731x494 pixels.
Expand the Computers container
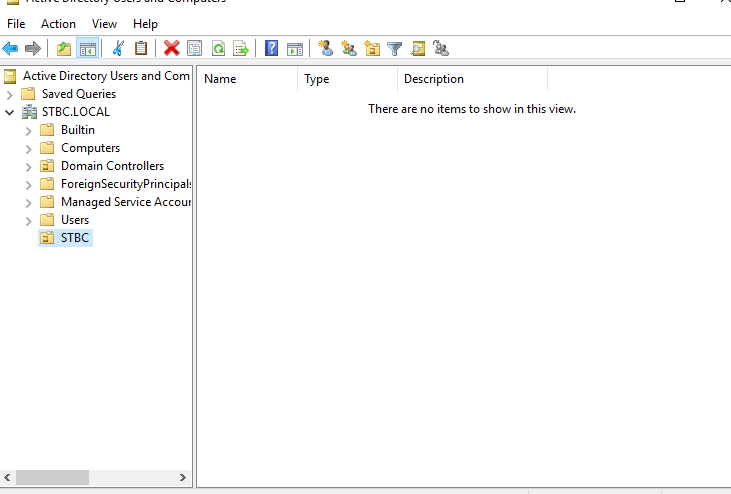[28, 149]
